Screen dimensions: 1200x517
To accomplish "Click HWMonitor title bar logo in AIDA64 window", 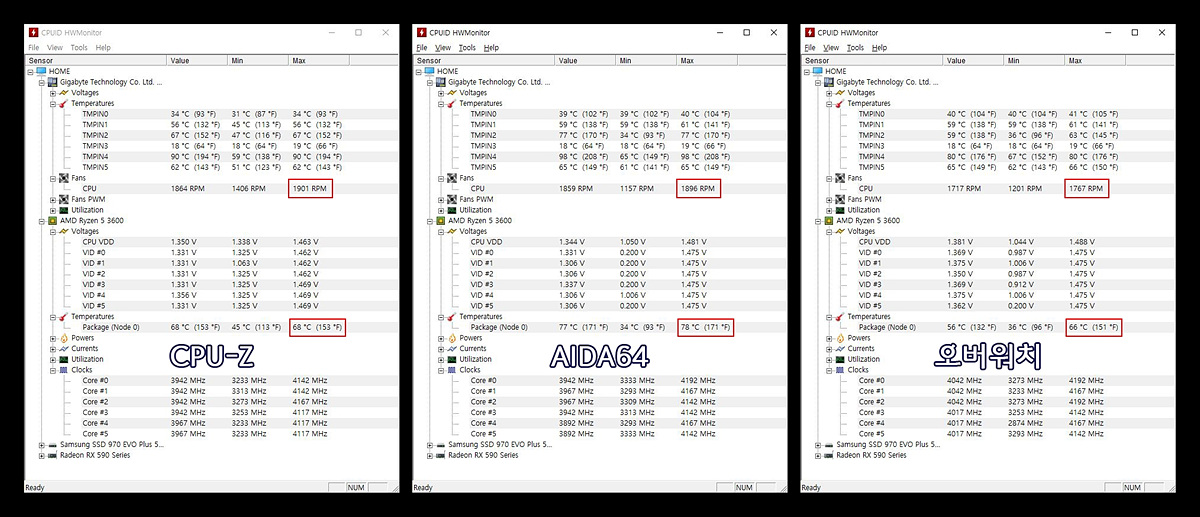I will click(x=421, y=32).
